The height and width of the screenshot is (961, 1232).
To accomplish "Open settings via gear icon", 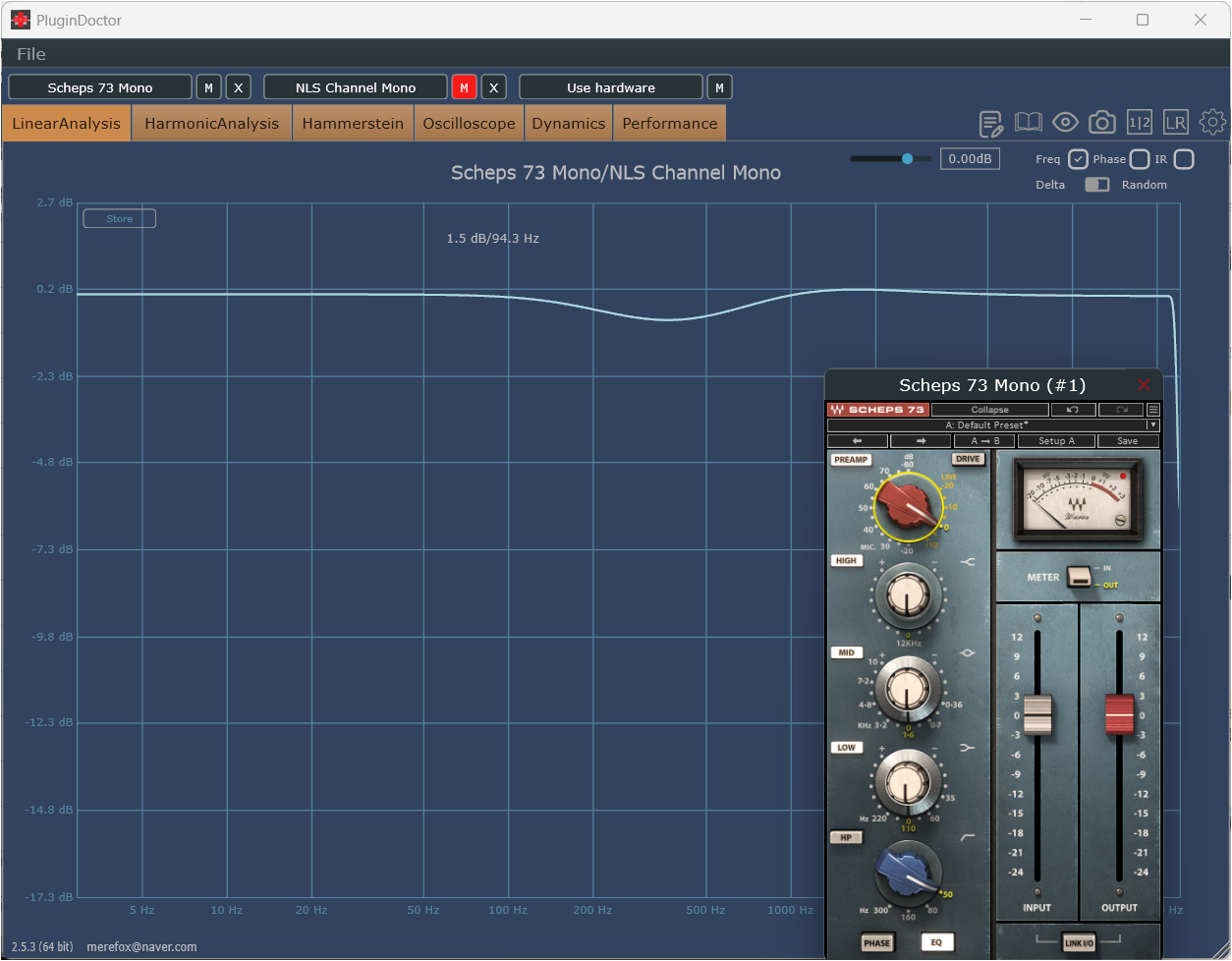I will pyautogui.click(x=1213, y=122).
